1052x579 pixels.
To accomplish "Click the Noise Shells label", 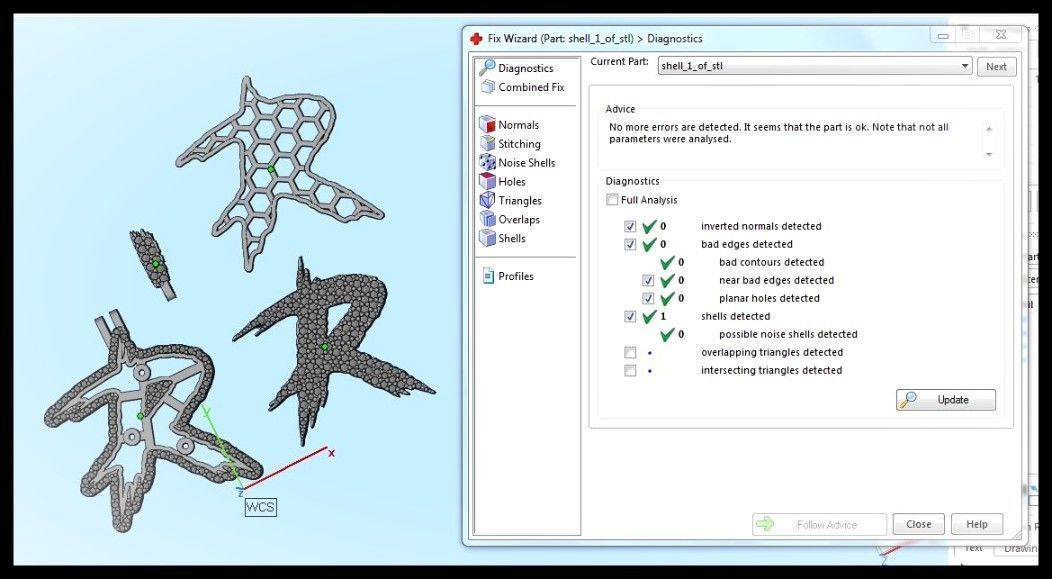I will (527, 162).
